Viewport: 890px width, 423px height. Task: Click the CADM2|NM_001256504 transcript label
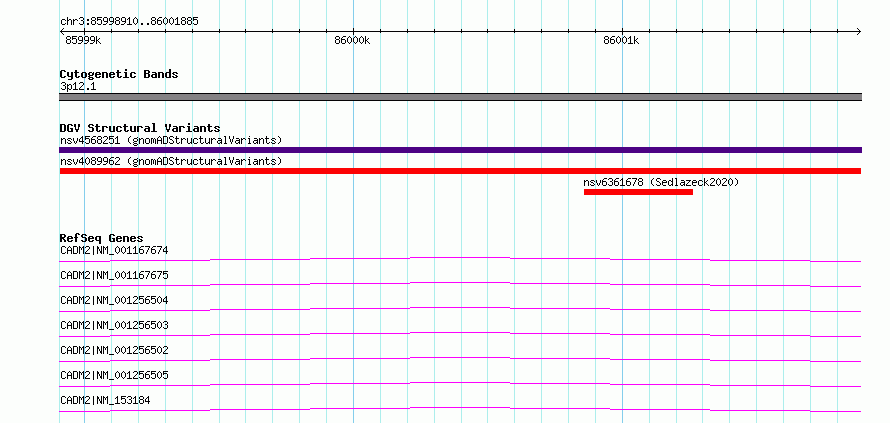114,300
